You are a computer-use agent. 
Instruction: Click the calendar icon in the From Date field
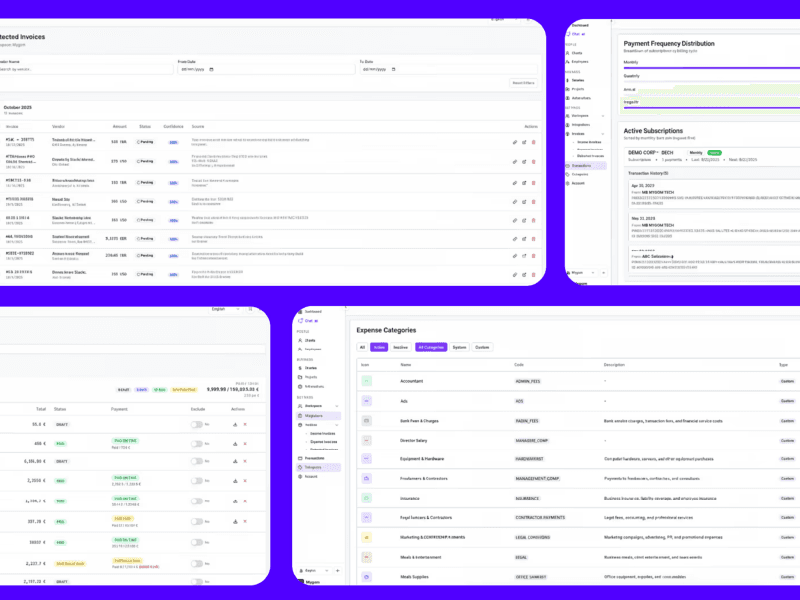(x=212, y=70)
